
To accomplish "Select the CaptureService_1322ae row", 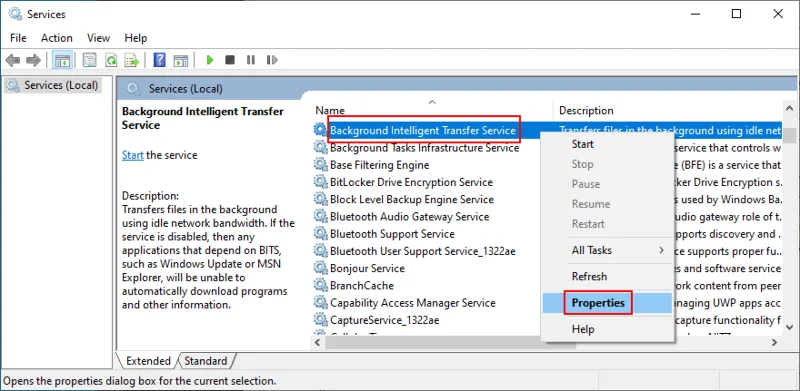I will click(x=385, y=320).
